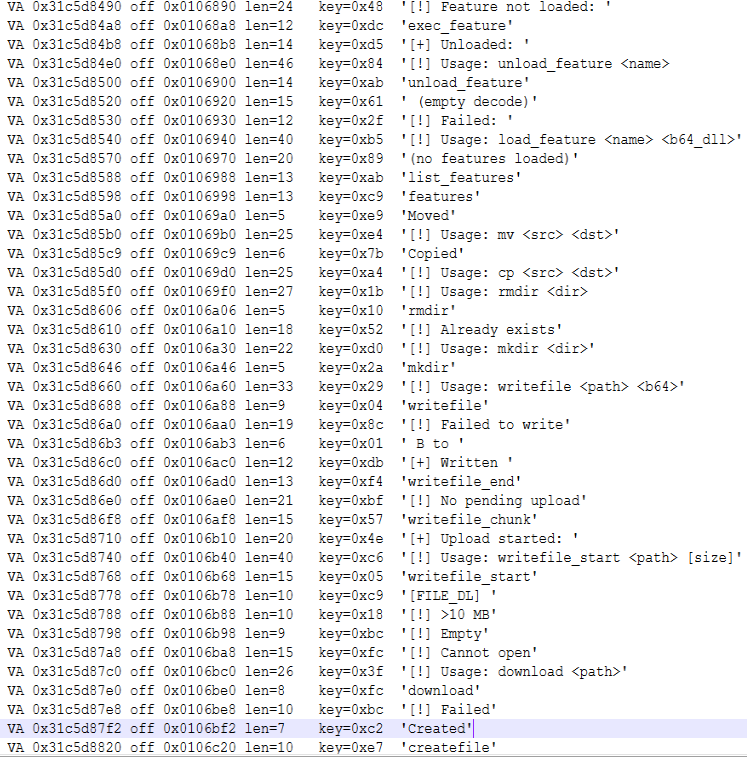Click the 'list_features' decoded string
The image size is (747, 757).
tap(461, 178)
